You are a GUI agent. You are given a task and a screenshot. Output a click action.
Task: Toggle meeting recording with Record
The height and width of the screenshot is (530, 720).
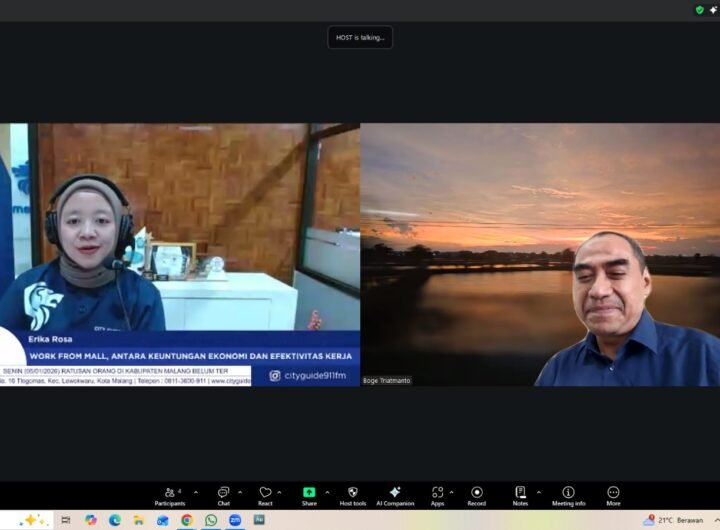[476, 494]
